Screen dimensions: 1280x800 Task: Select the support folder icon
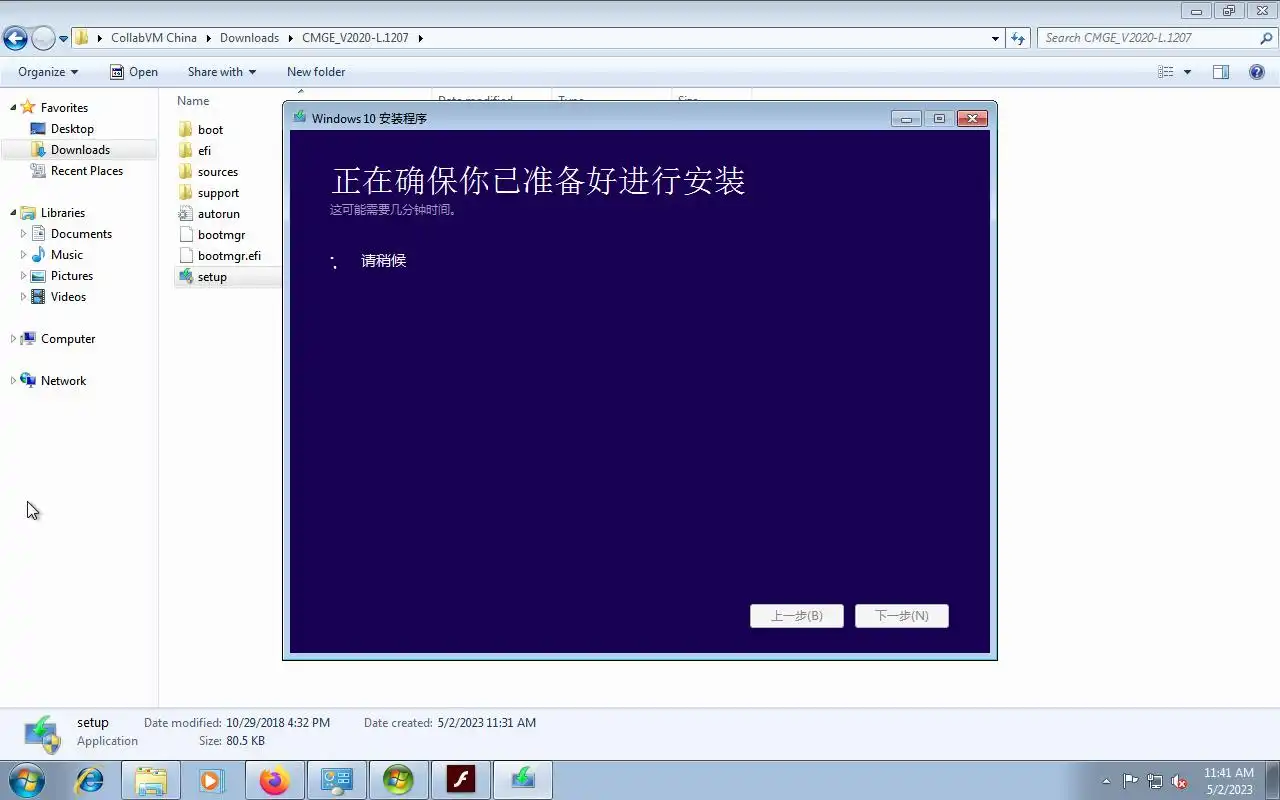click(185, 193)
